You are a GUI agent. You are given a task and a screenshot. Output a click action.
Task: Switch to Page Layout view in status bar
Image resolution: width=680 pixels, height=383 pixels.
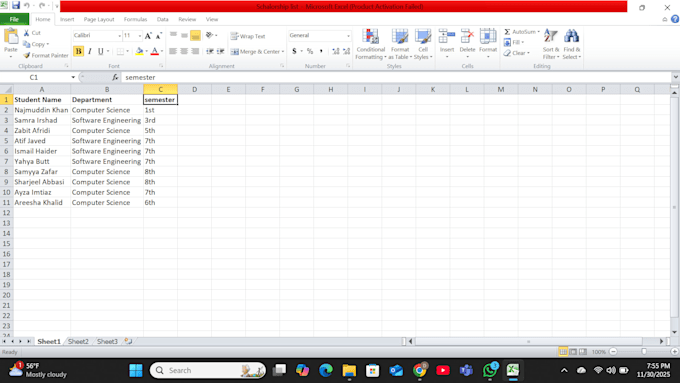pyautogui.click(x=573, y=352)
